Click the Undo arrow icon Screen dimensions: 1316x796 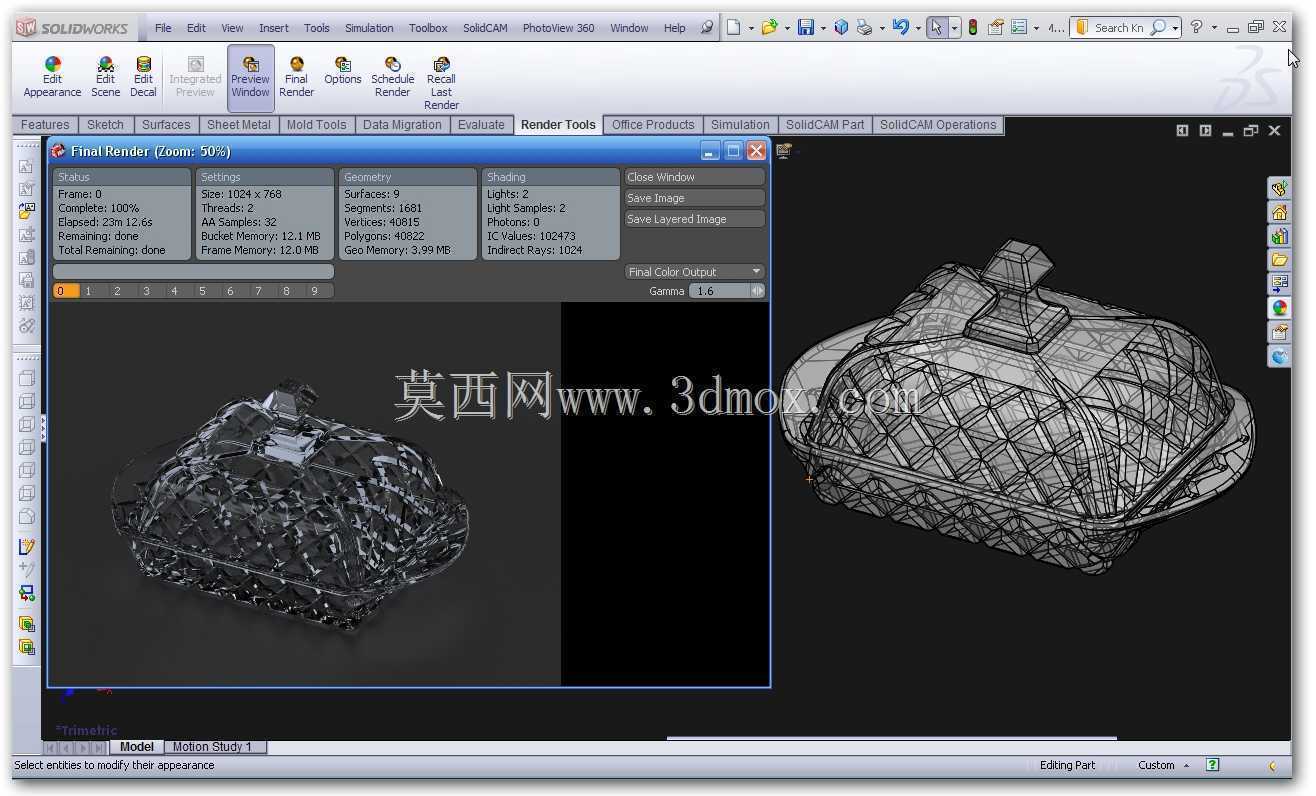point(901,28)
